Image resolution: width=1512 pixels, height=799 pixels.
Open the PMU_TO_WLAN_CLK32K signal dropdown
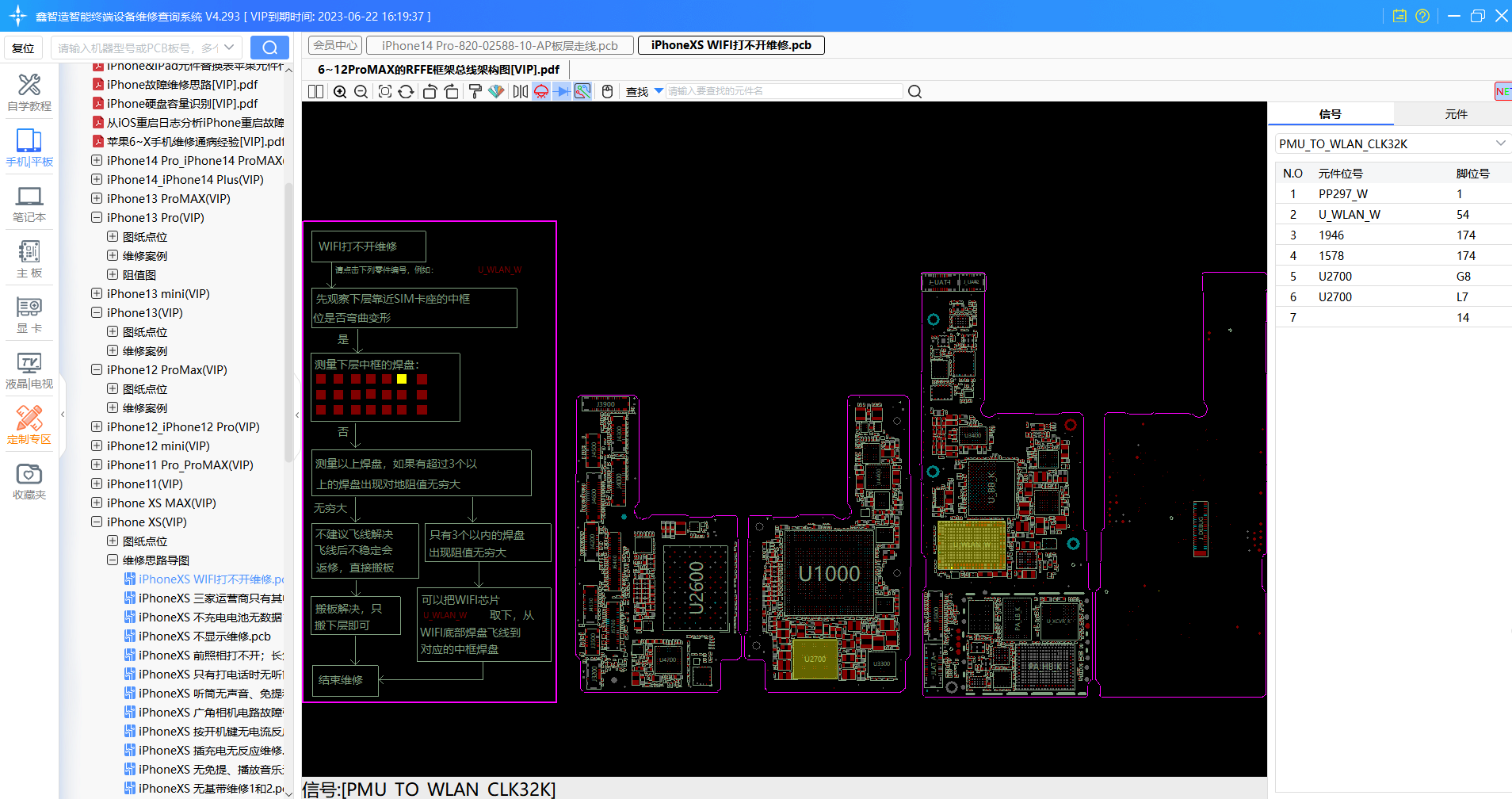point(1500,143)
